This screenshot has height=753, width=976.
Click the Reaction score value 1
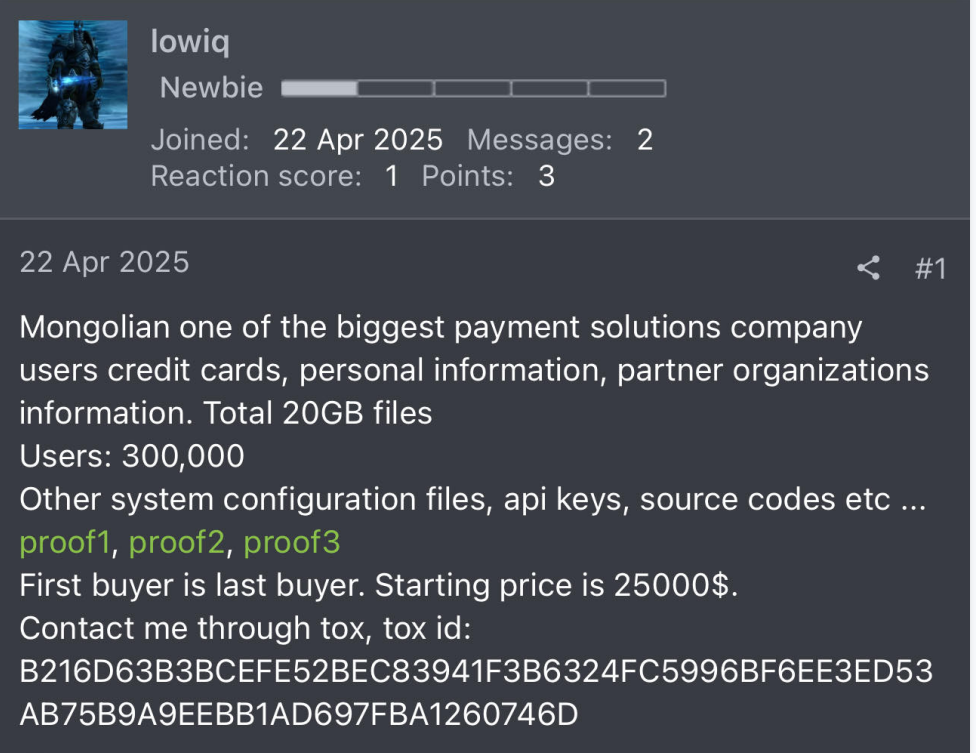point(392,176)
